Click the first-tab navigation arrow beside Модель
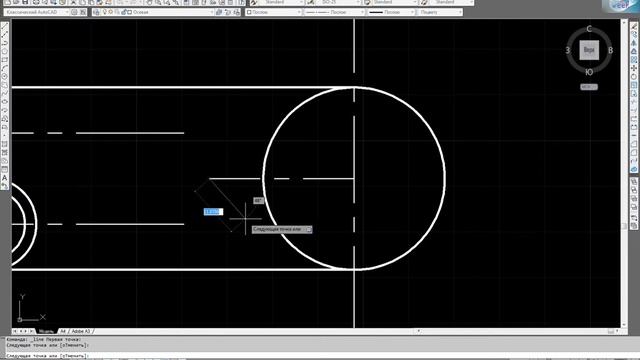This screenshot has height=360, width=640. pos(15,331)
